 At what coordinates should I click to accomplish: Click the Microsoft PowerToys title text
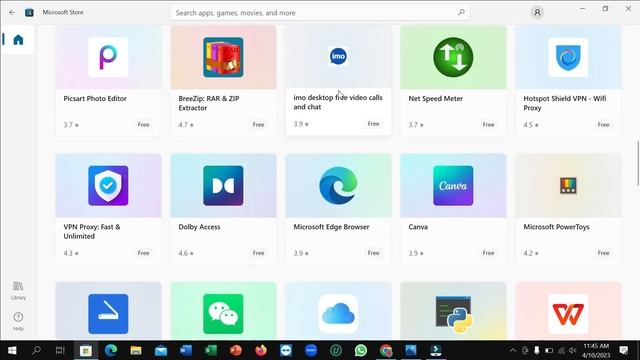[x=556, y=227]
